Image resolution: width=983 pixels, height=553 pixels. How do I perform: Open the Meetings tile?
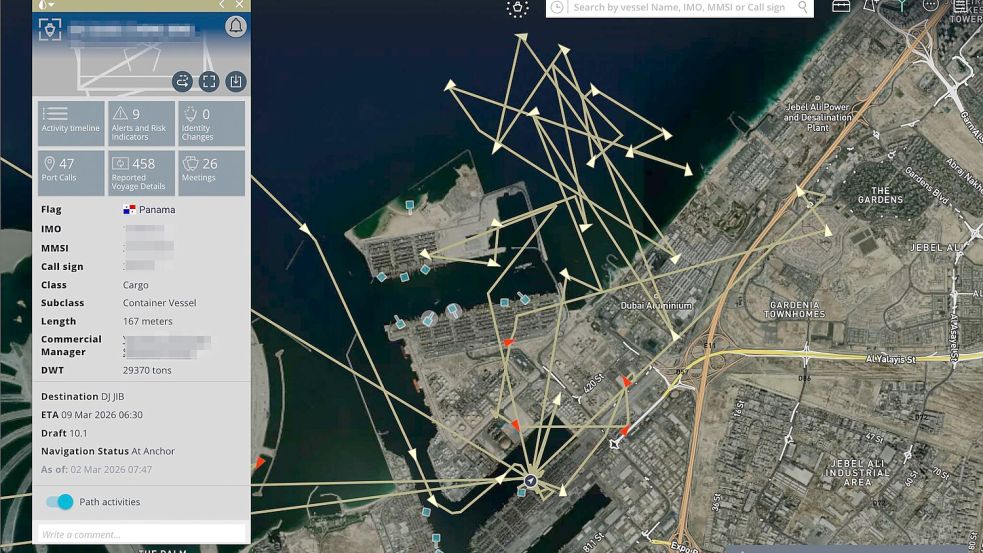[x=211, y=173]
